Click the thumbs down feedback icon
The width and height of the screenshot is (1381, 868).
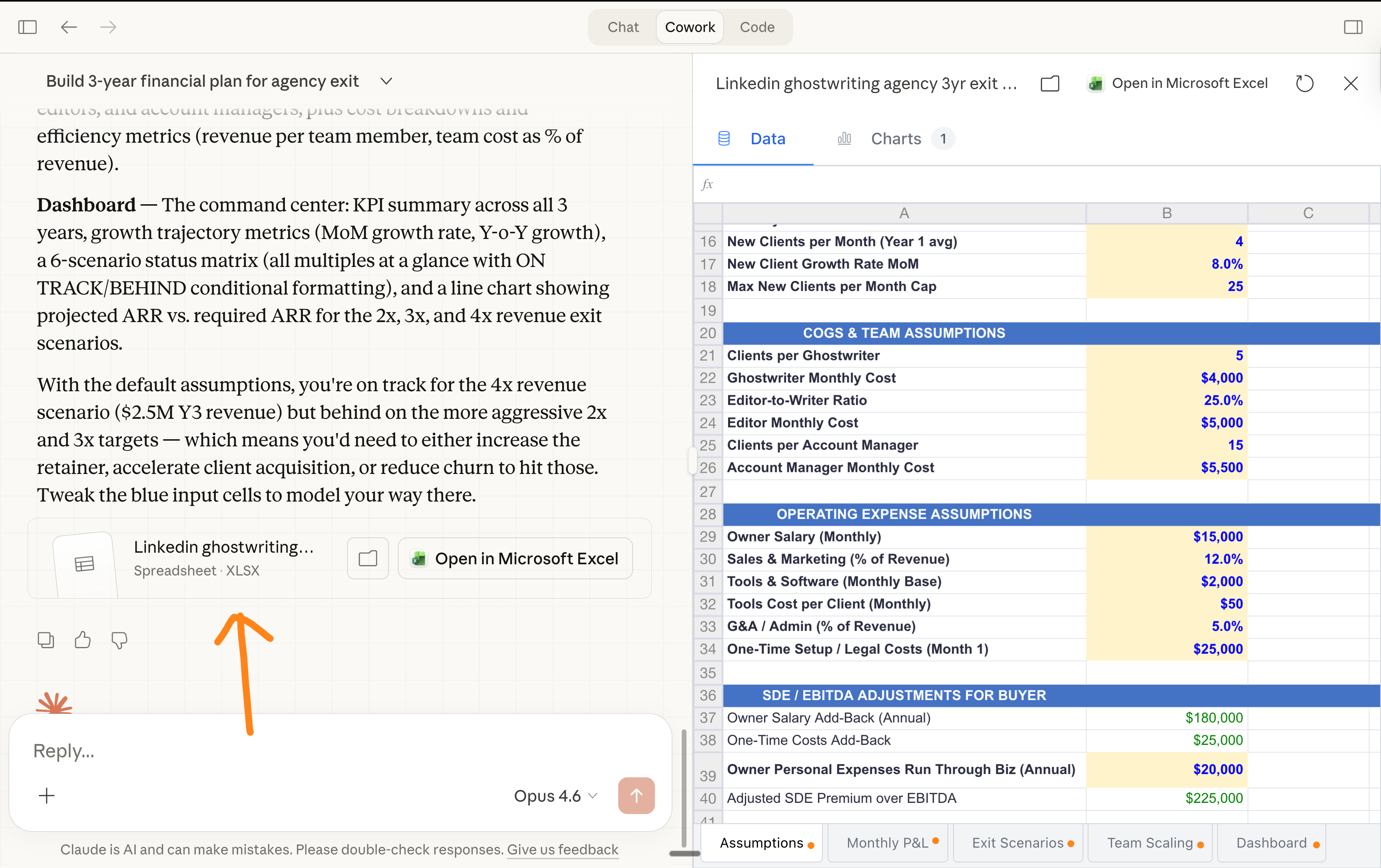(x=119, y=640)
